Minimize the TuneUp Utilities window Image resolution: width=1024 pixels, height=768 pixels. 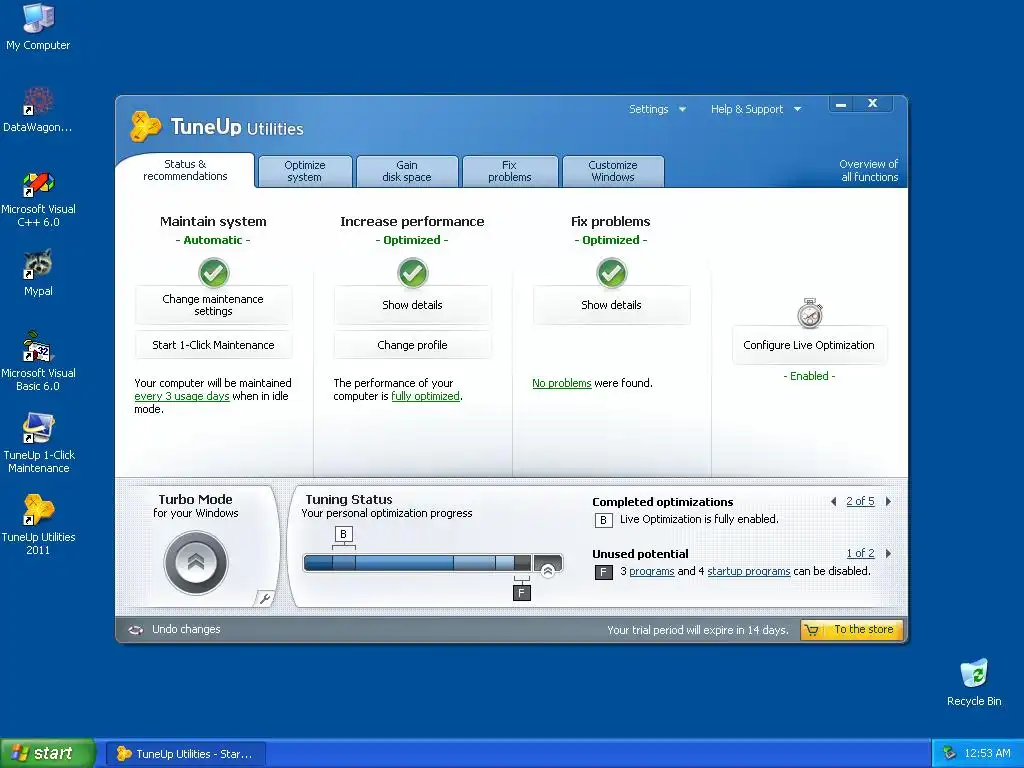(842, 104)
